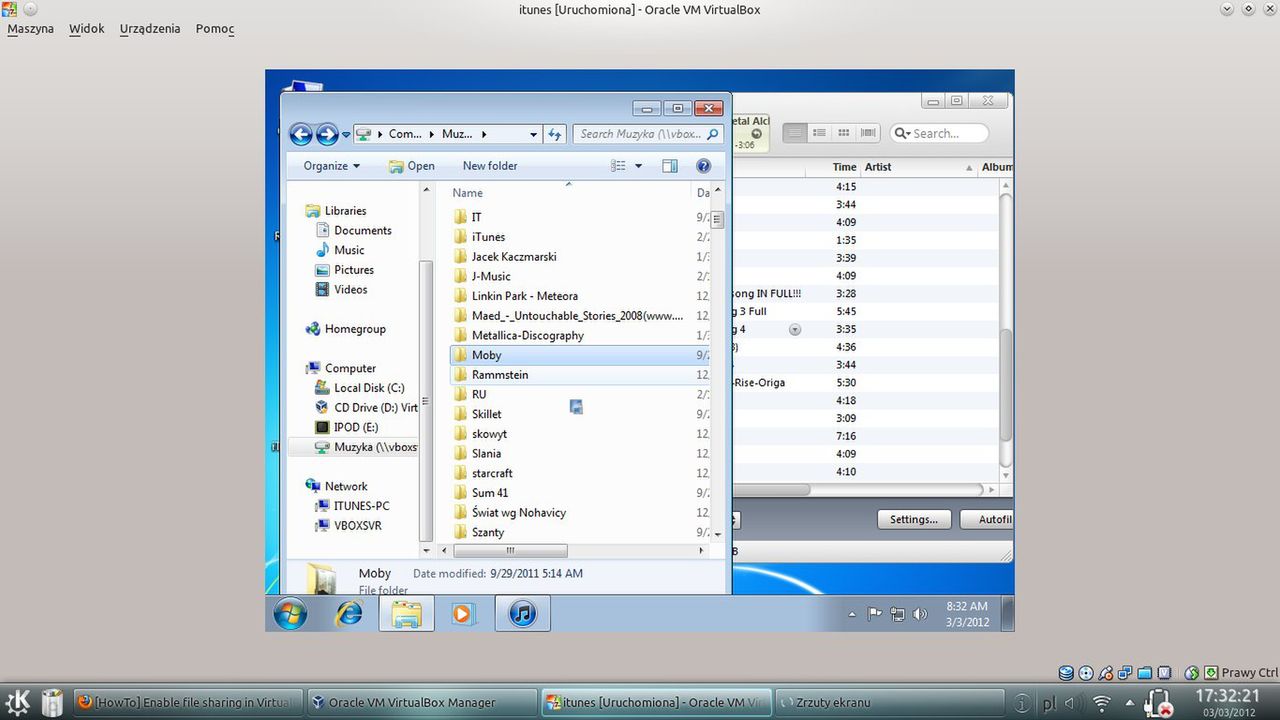This screenshot has height=720, width=1280.
Task: Open the views options dropdown arrow
Action: tap(639, 166)
